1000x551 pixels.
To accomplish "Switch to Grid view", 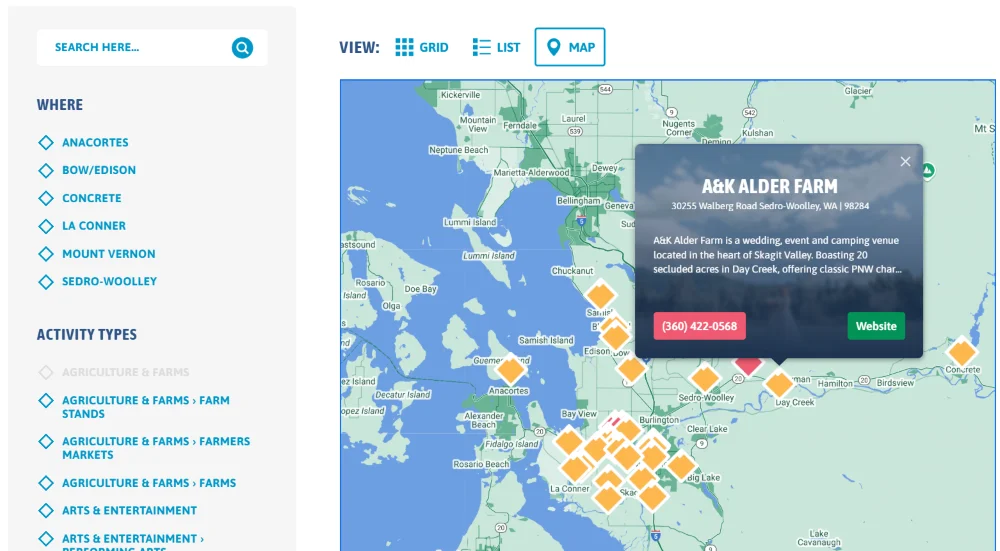I will click(422, 47).
